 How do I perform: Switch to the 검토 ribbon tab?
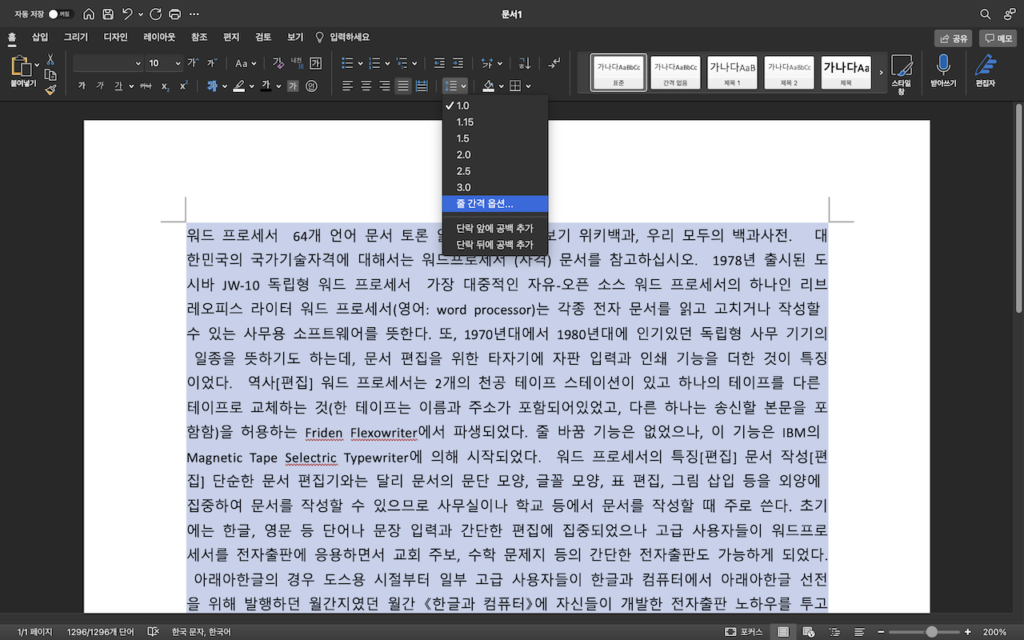tap(263, 37)
